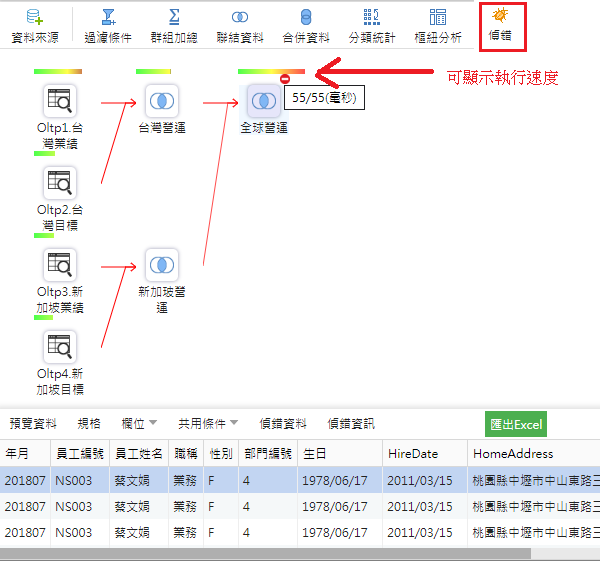Click the 新加玻營運 join node

click(162, 265)
